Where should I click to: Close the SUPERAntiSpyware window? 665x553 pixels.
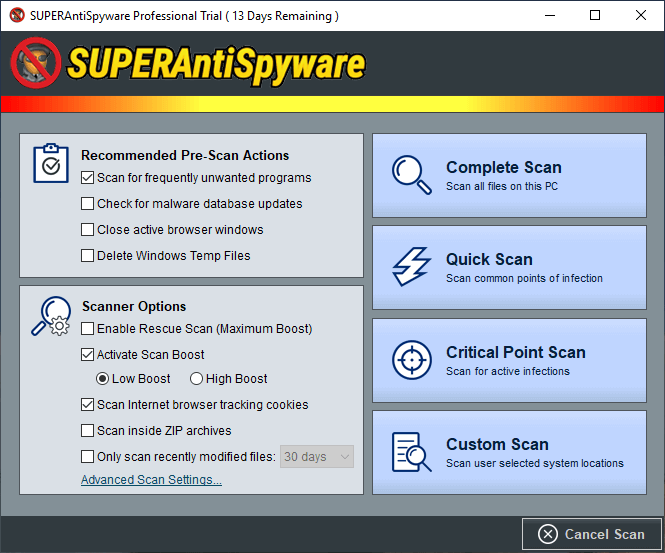pyautogui.click(x=641, y=15)
